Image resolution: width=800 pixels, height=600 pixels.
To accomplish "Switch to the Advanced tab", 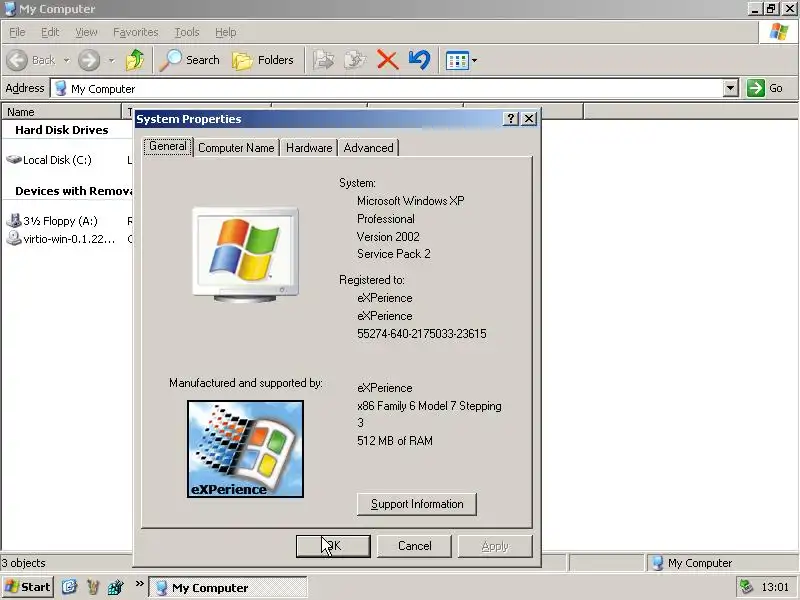I will (368, 148).
